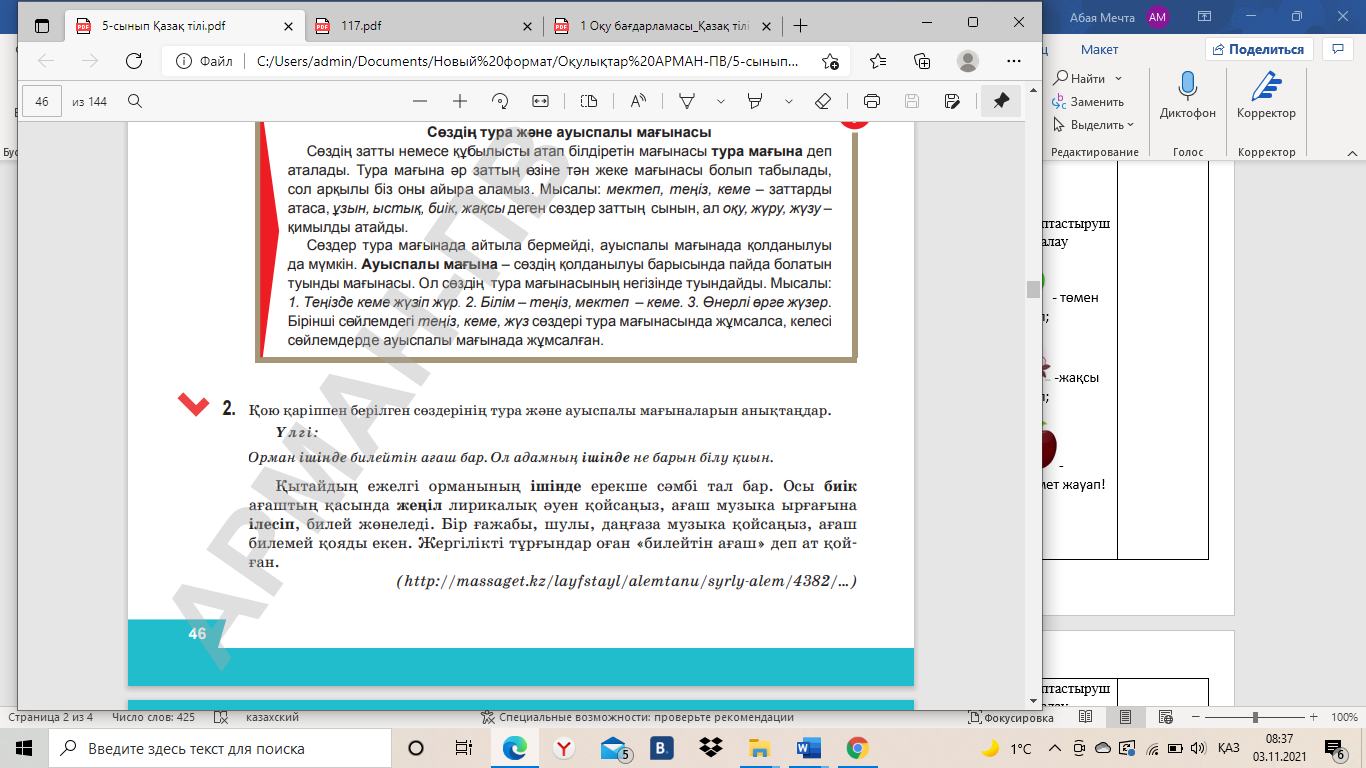Open Word comments pane

1337,49
